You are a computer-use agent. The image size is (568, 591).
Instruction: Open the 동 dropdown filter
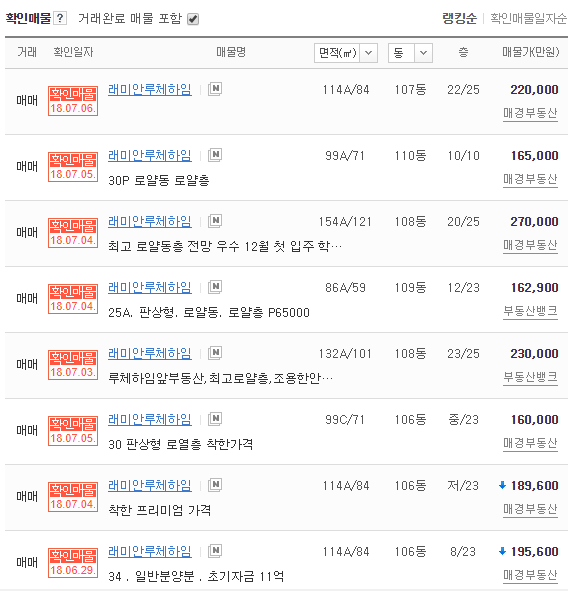pos(410,53)
